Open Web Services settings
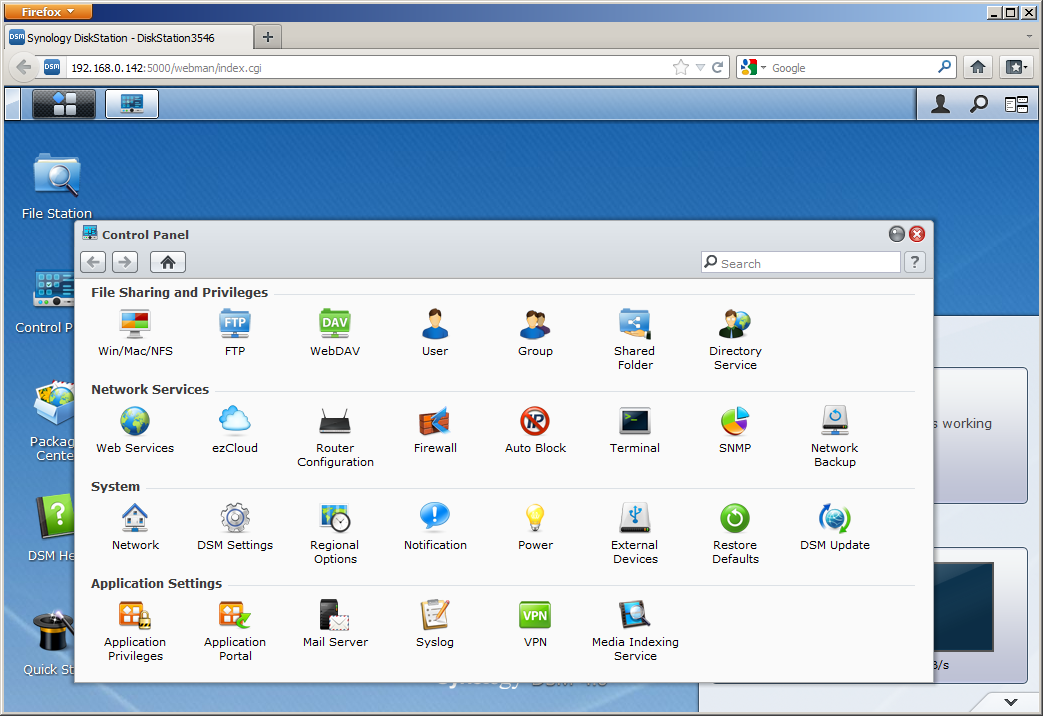The image size is (1043, 716). click(x=135, y=430)
